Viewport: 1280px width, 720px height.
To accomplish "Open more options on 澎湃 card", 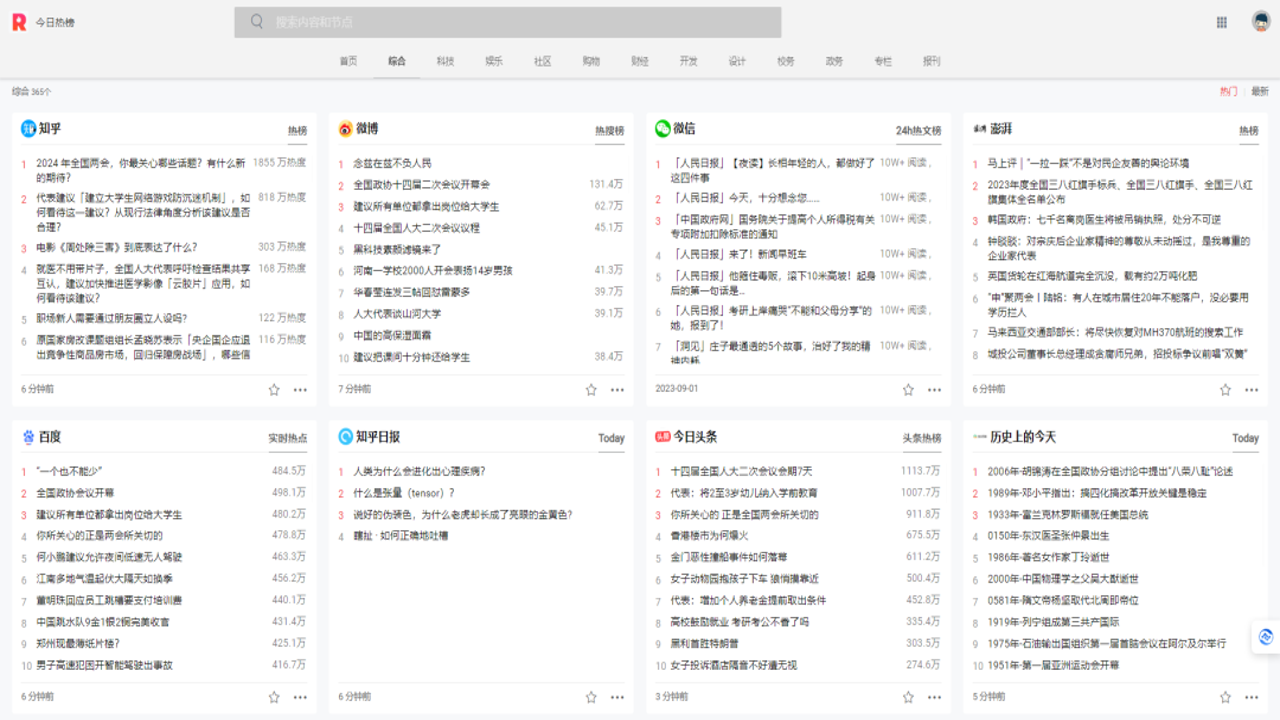I will tap(1251, 389).
